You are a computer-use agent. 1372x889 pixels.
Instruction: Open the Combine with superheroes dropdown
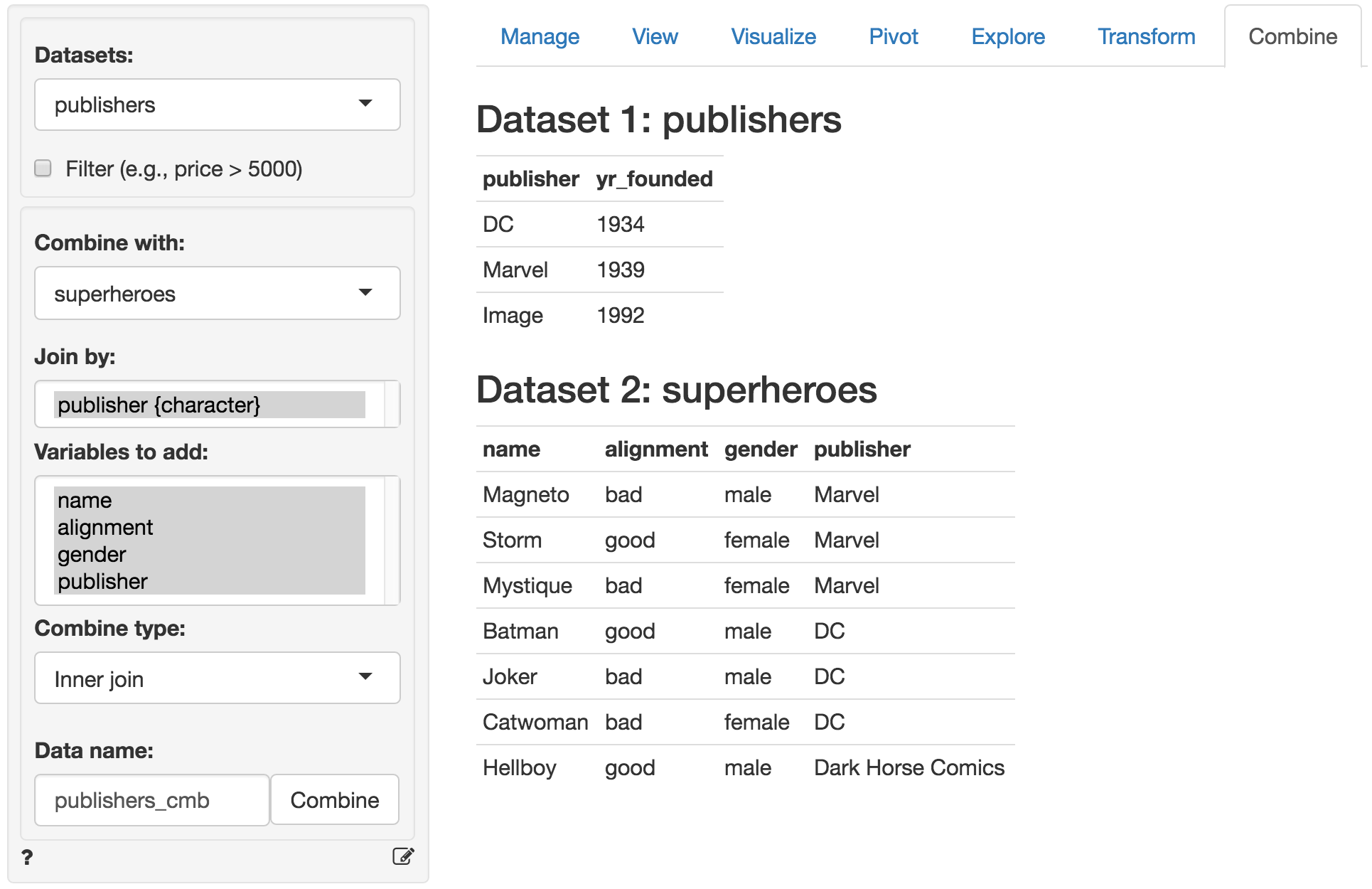(x=217, y=293)
